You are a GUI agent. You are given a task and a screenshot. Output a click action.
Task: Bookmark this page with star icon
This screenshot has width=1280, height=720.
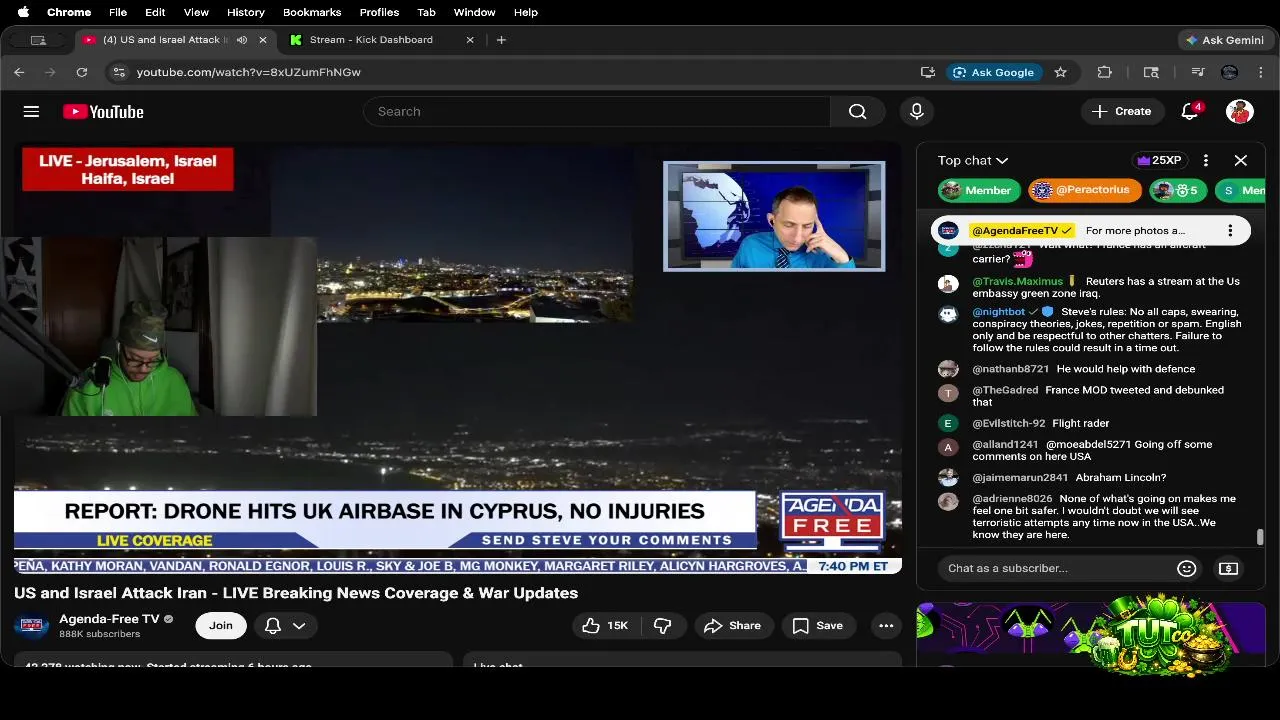[x=1061, y=72]
